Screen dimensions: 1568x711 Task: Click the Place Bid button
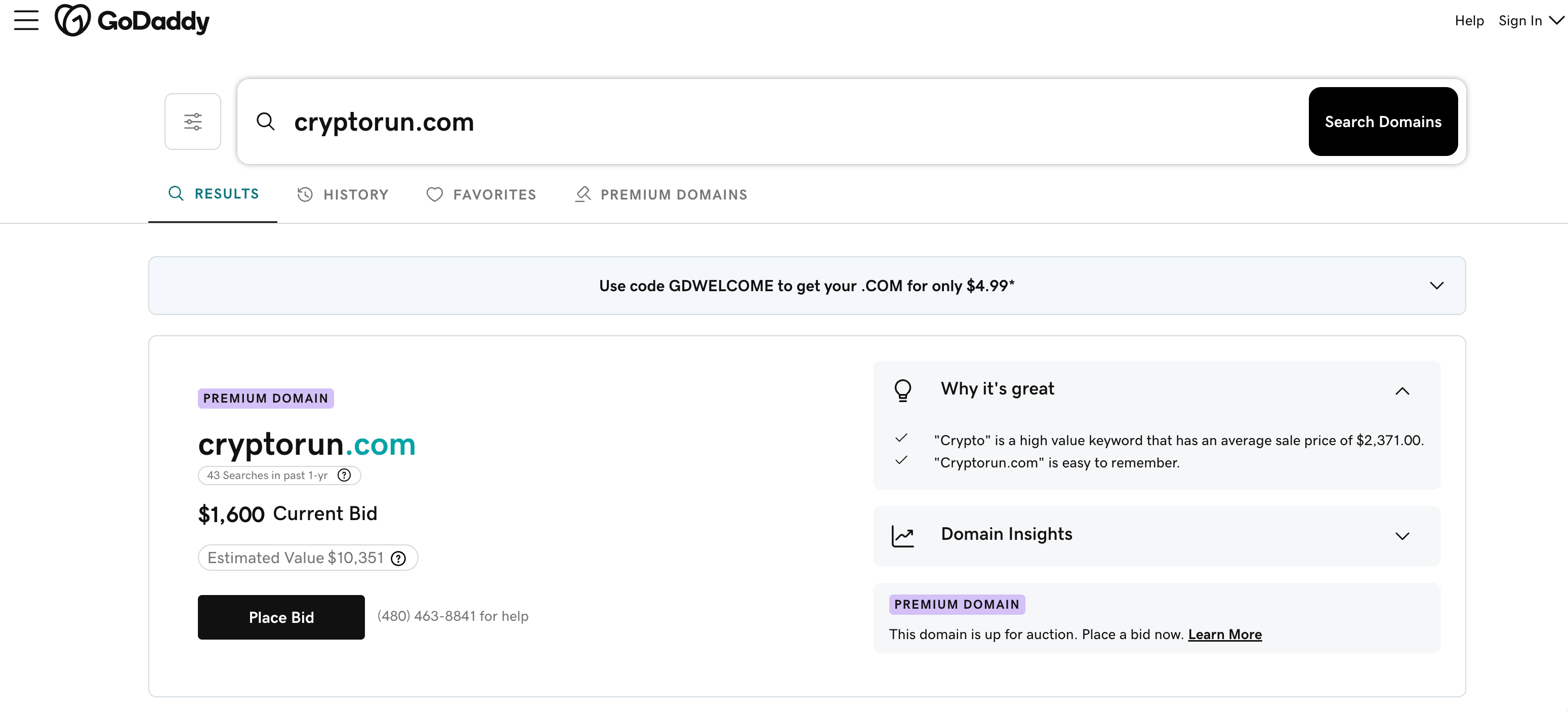[281, 617]
